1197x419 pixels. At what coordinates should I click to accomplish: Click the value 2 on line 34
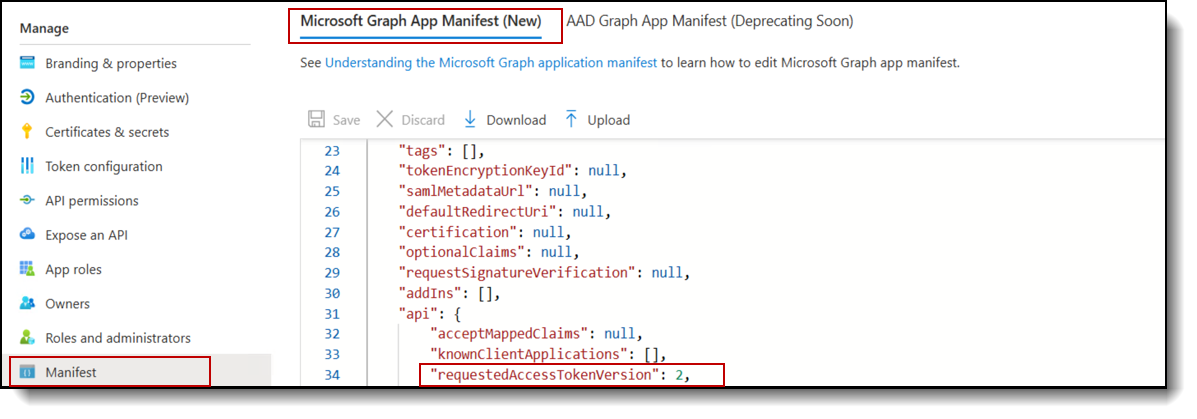[678, 375]
